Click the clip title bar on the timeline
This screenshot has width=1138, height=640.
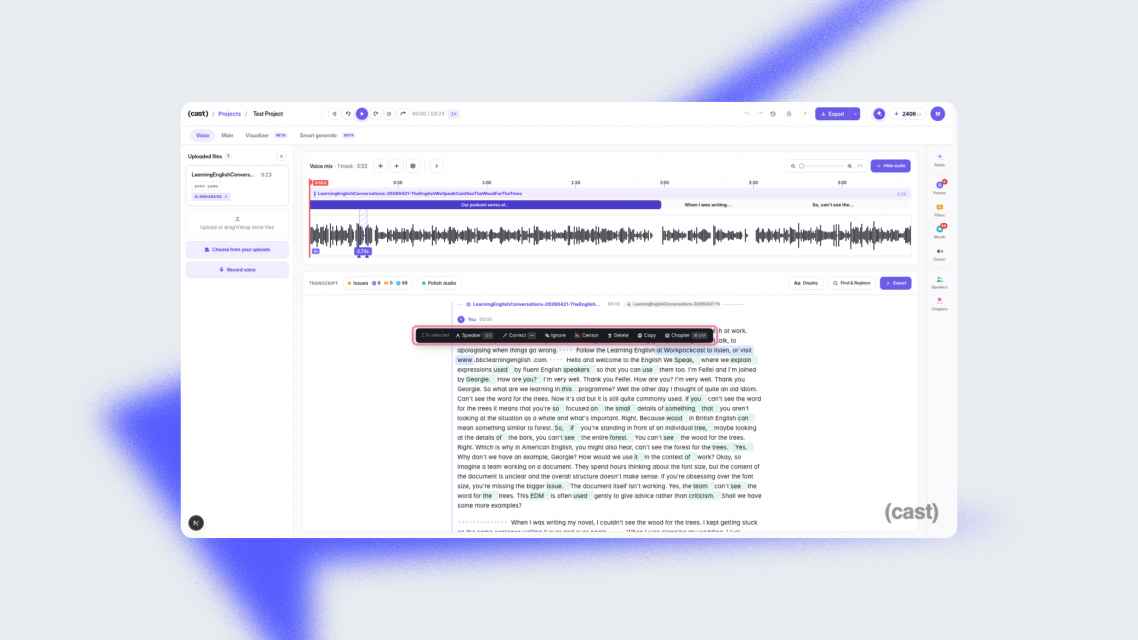coord(610,194)
